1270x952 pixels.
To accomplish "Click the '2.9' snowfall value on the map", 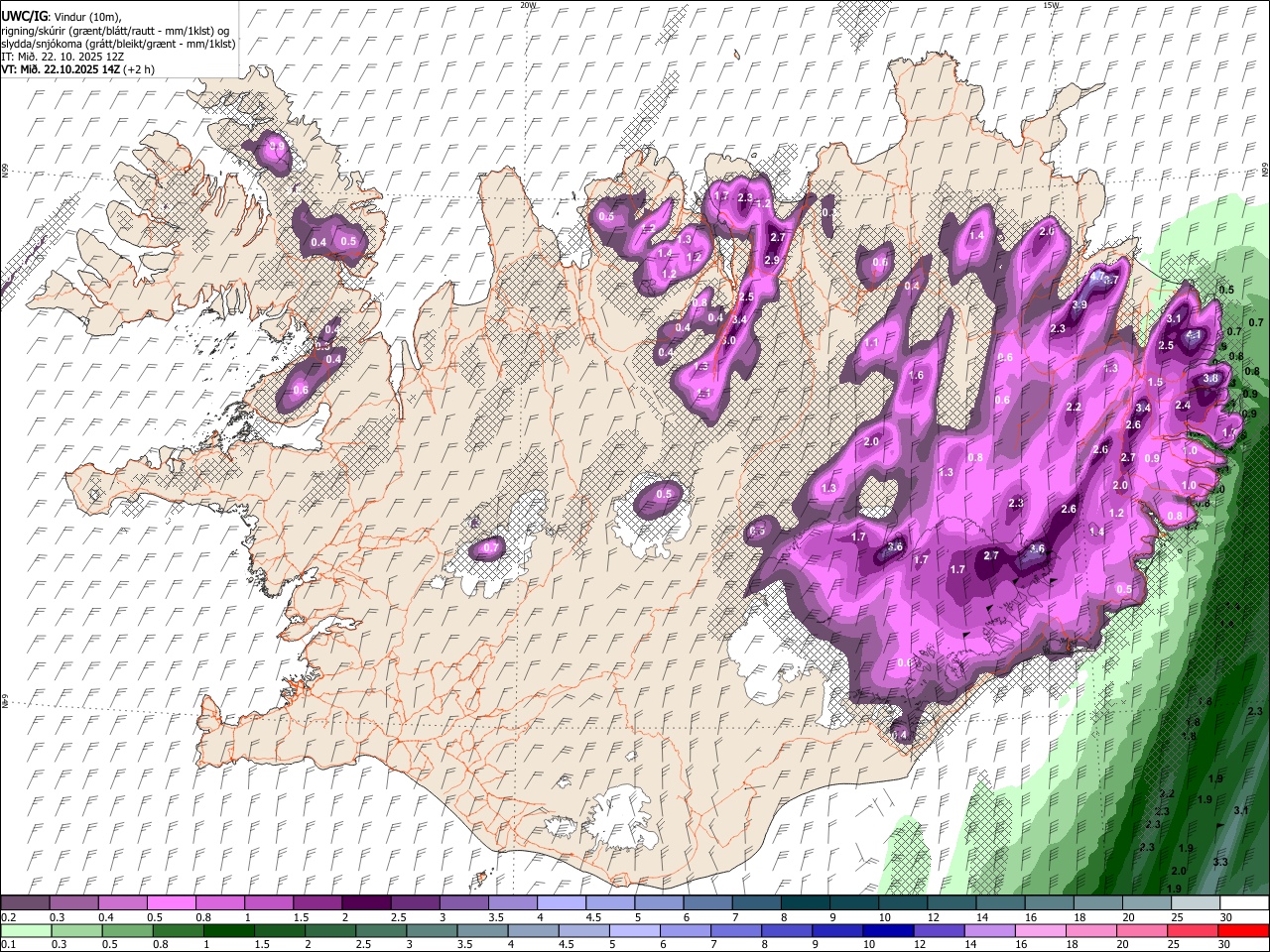I will [x=772, y=260].
